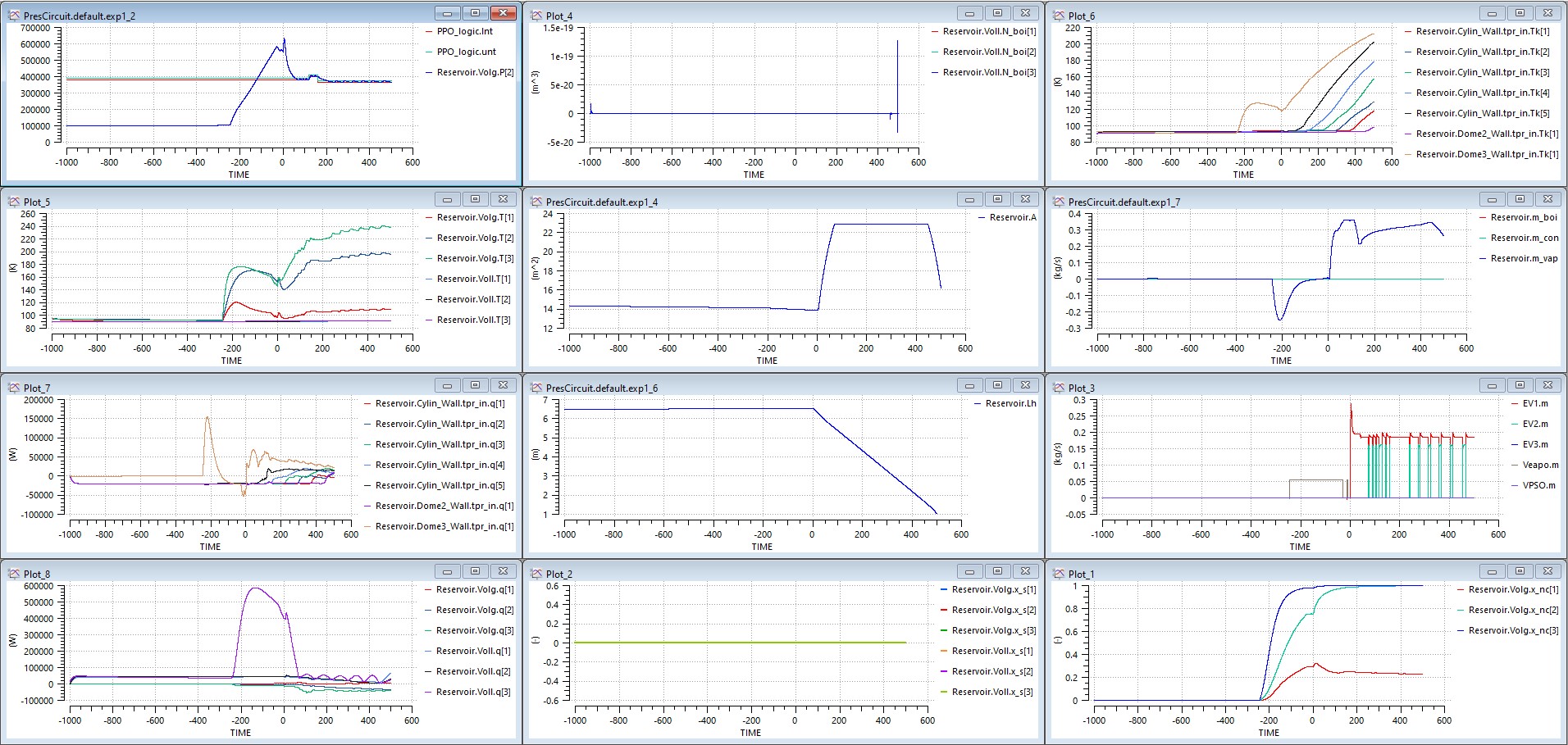Click the Plot_3 window title icon

(1059, 388)
